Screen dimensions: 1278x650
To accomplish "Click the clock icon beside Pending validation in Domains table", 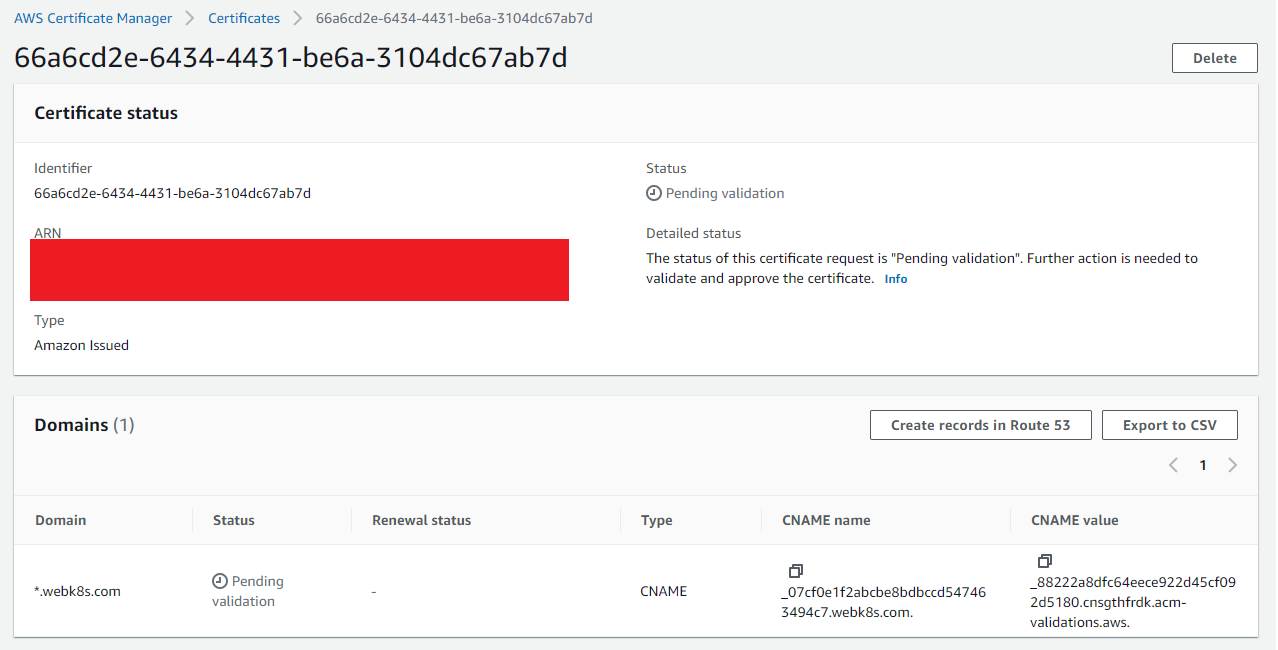I will pos(217,580).
